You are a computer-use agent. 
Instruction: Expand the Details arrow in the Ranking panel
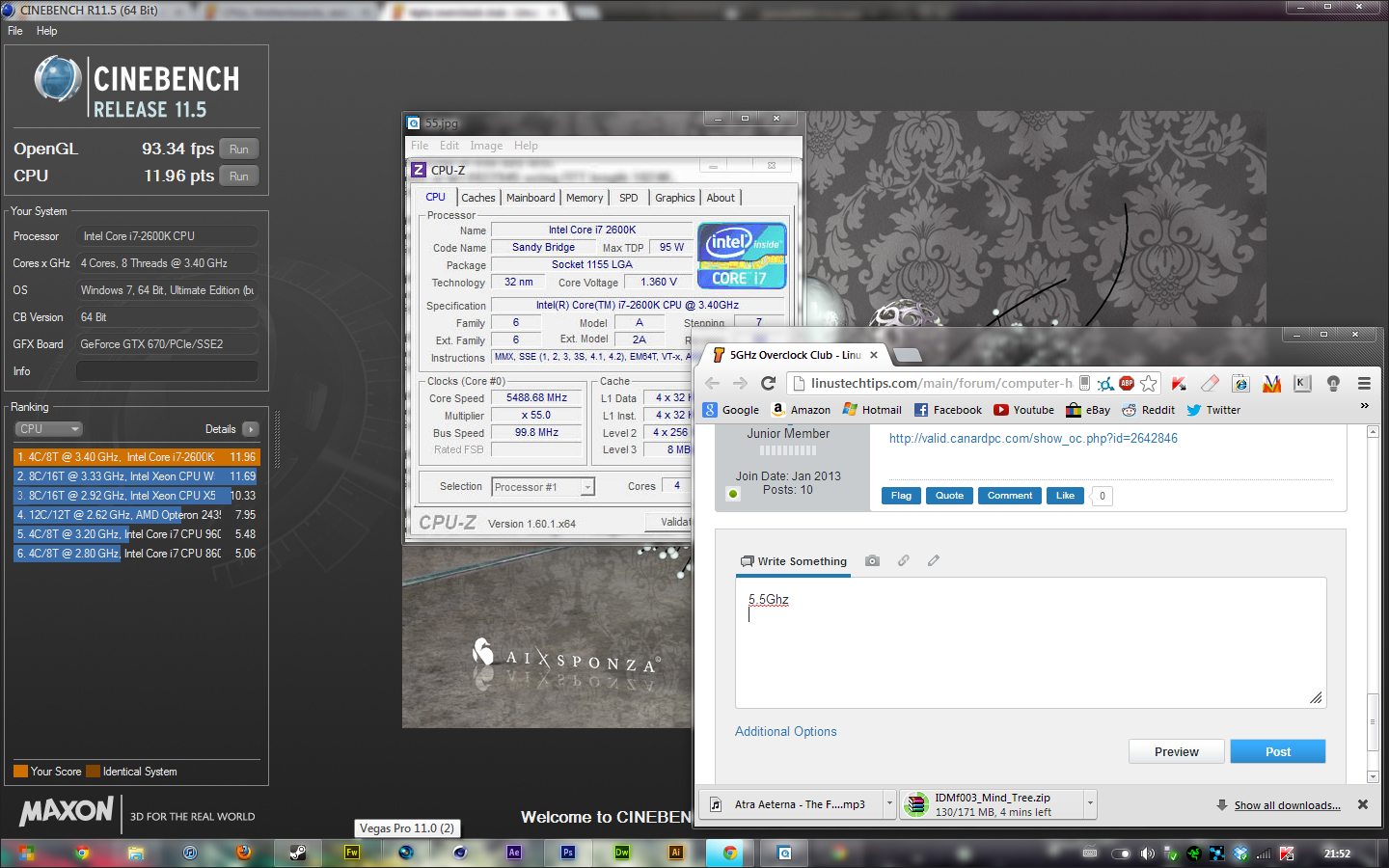(x=251, y=429)
